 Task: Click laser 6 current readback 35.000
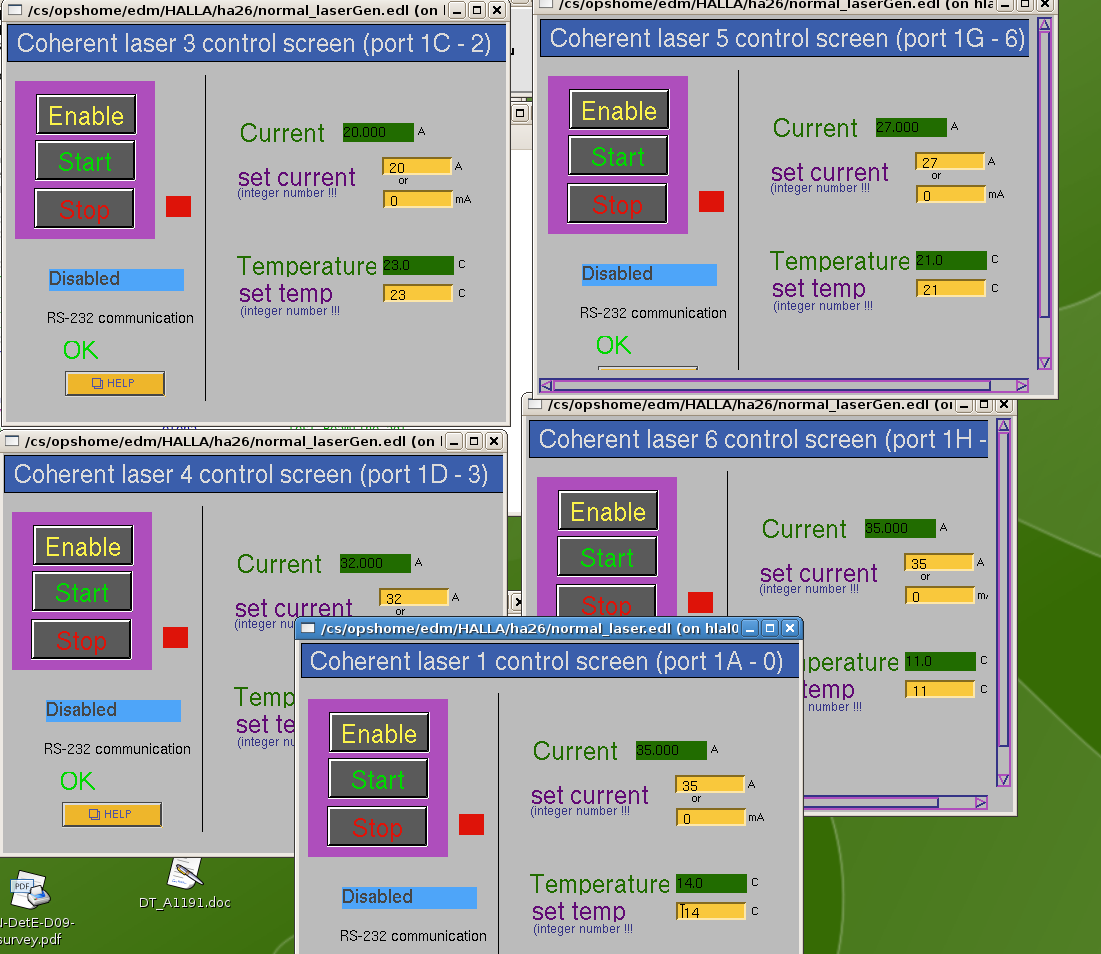tap(900, 528)
